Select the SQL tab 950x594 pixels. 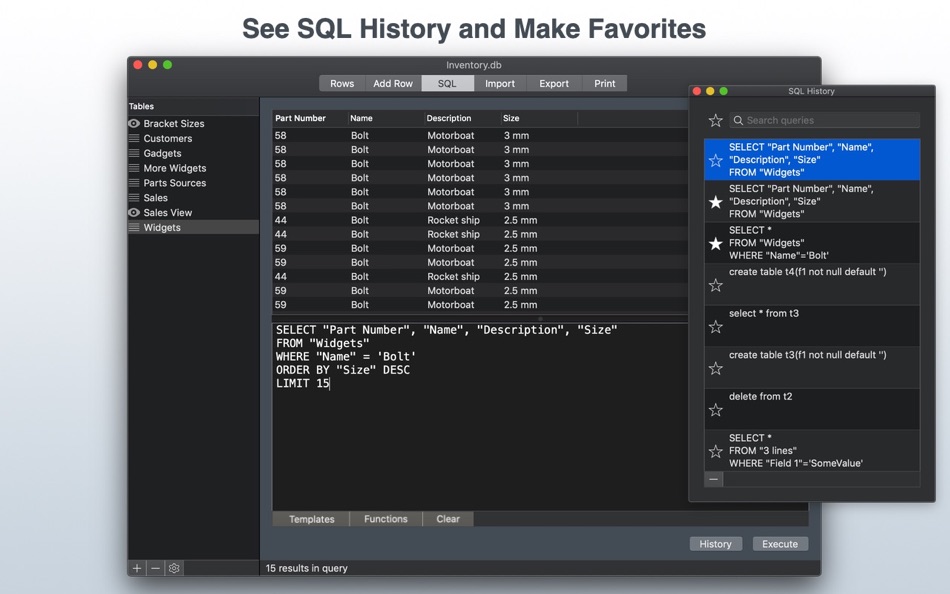point(447,84)
